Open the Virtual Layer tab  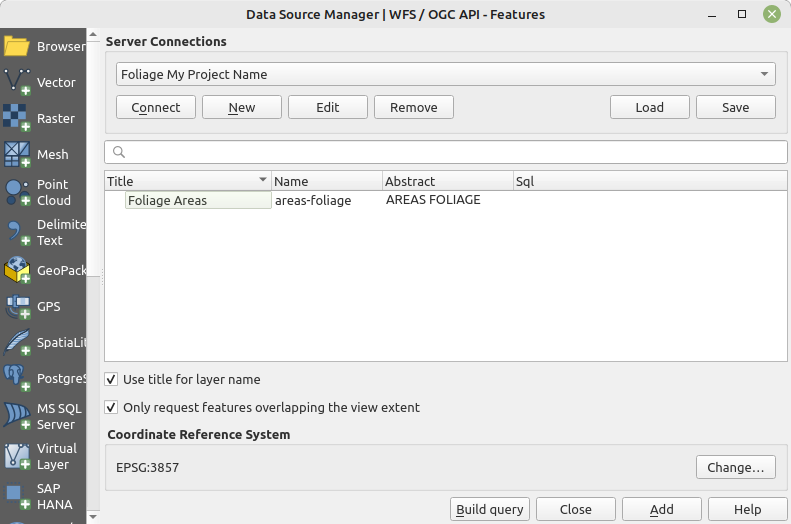(x=17, y=456)
